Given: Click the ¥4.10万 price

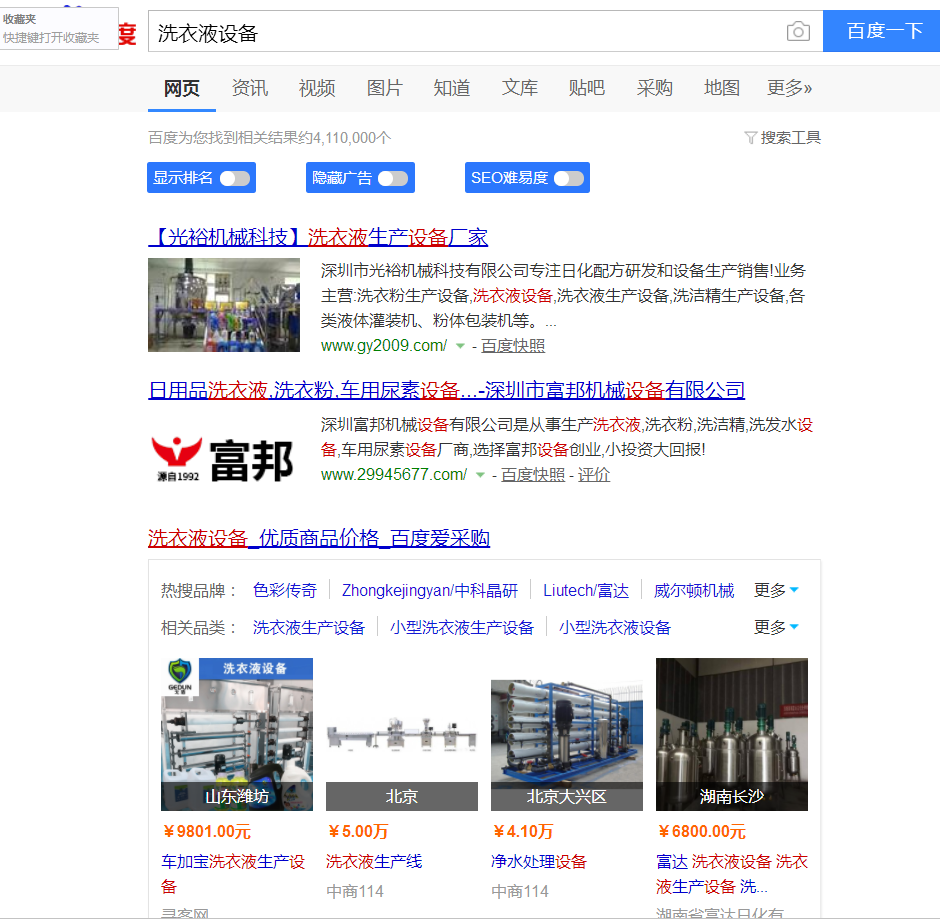Looking at the screenshot, I should pos(523,831).
